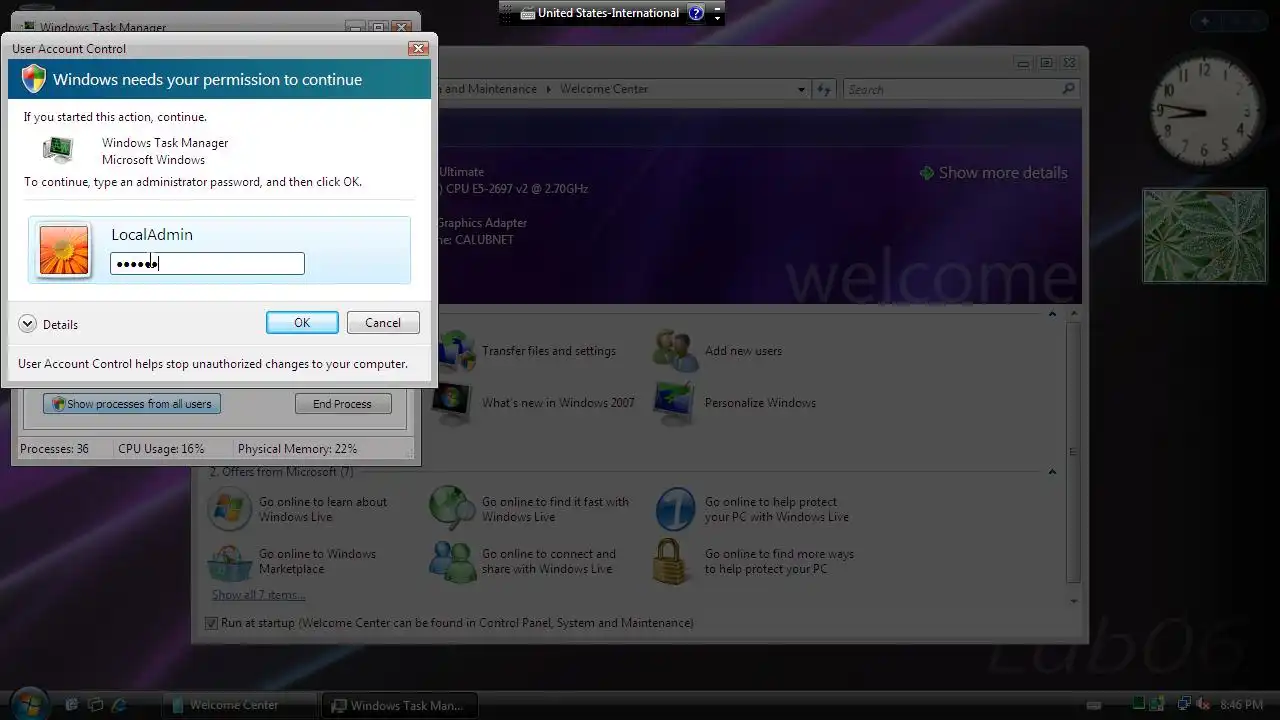Click breadcrumb arrow before Welcome Center

pyautogui.click(x=548, y=89)
